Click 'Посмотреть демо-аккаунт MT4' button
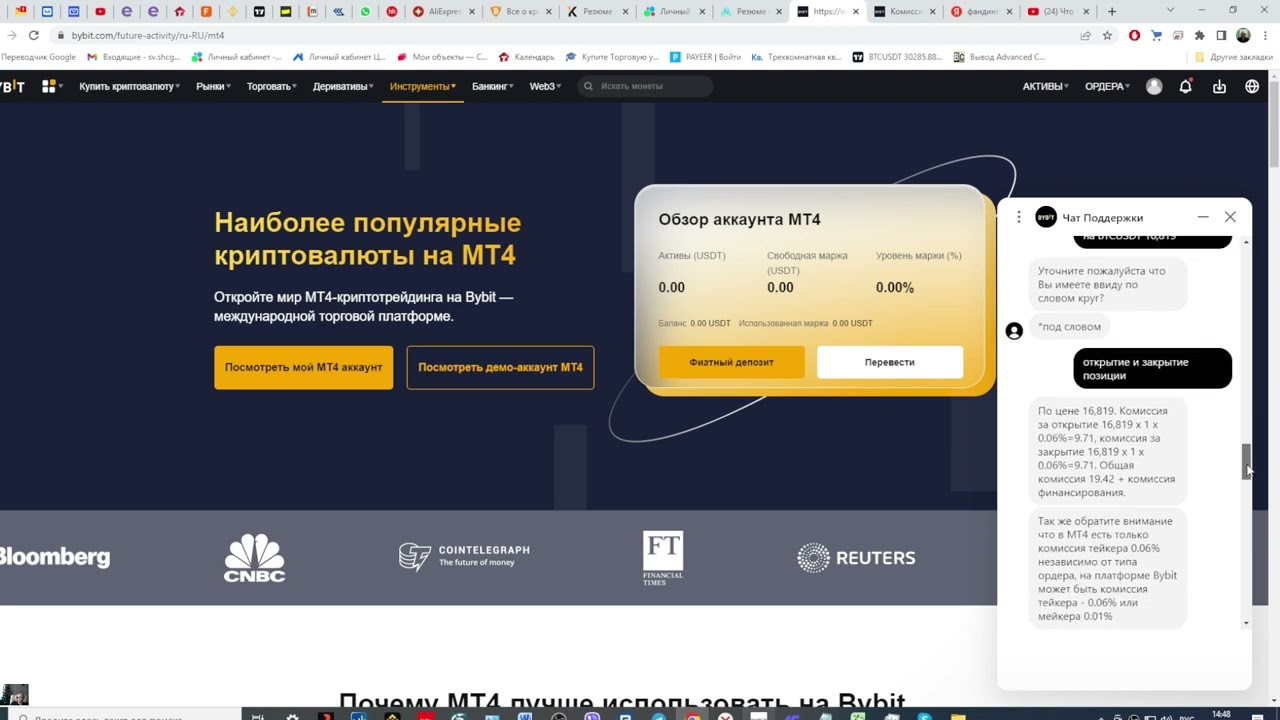Screen dimensions: 1280x720 (x=500, y=367)
